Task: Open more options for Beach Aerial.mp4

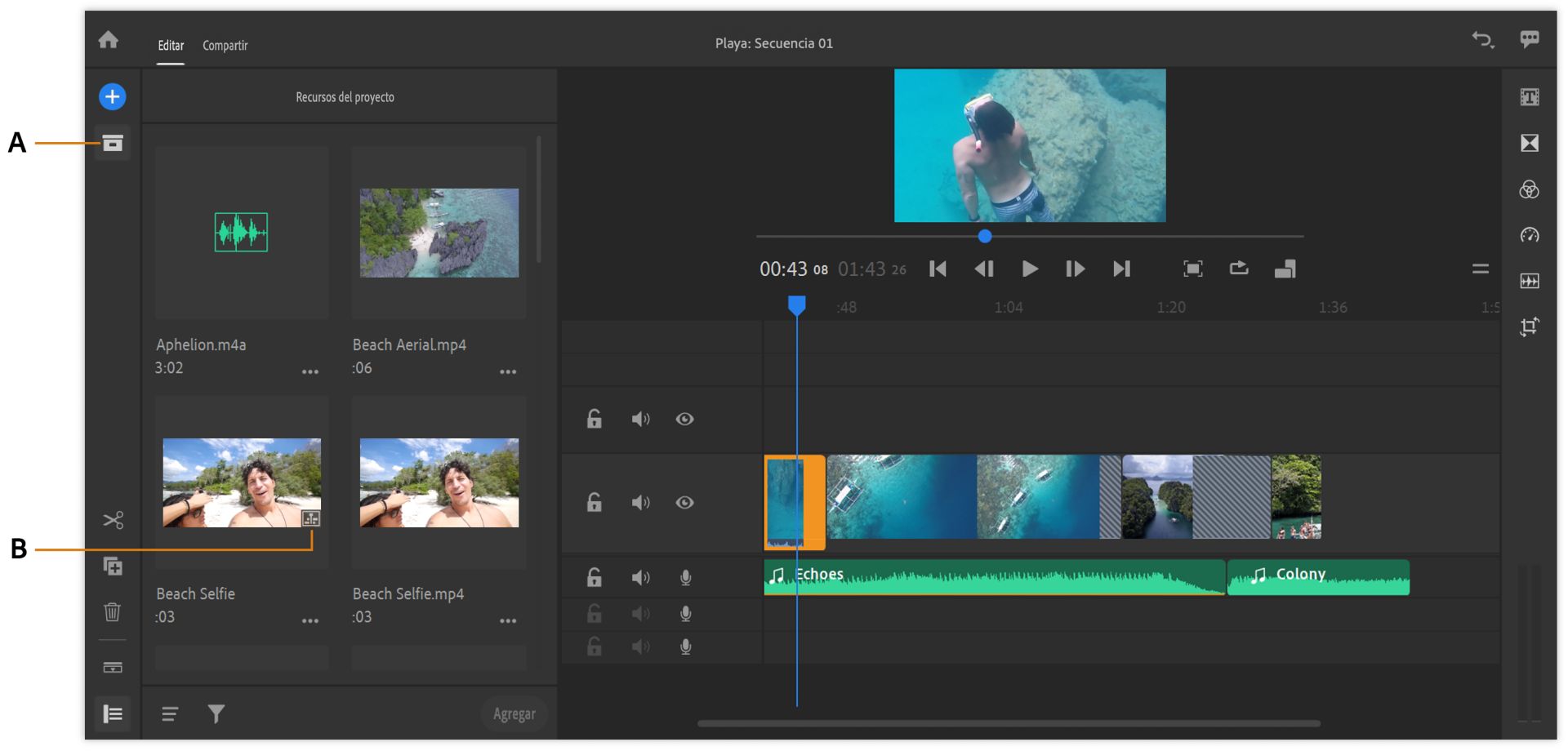Action: point(508,371)
